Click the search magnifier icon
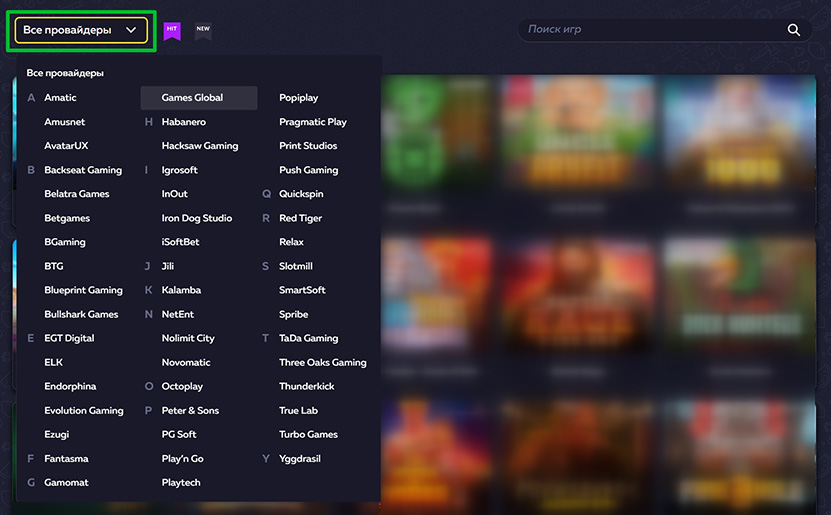831x515 pixels. [x=793, y=30]
